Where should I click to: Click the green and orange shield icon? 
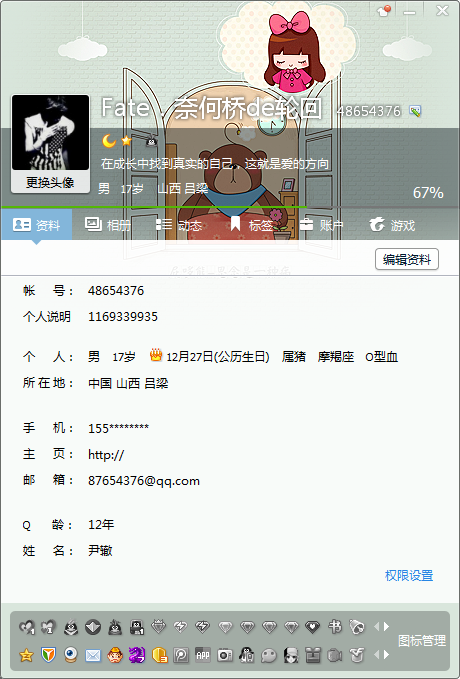tap(49, 655)
